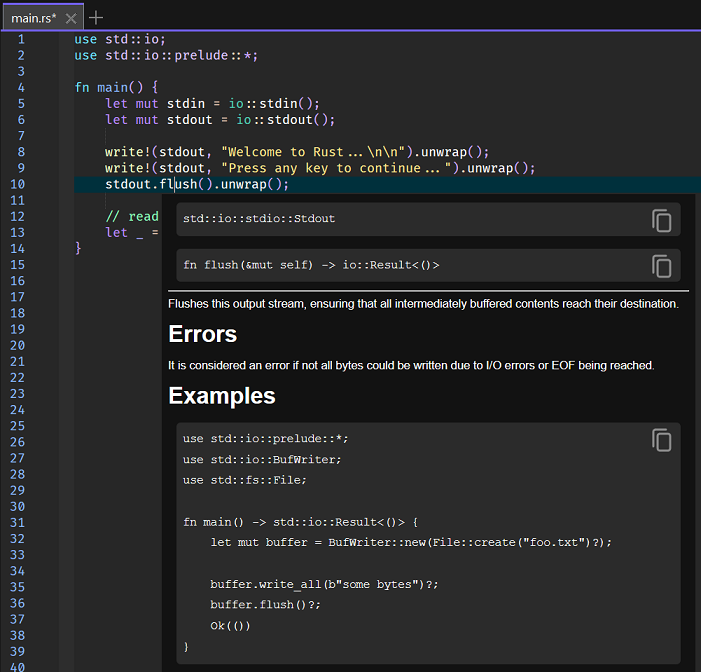Click 'stdout.flush().unwrap();' highlighted line
The height and width of the screenshot is (672, 701).
(197, 184)
